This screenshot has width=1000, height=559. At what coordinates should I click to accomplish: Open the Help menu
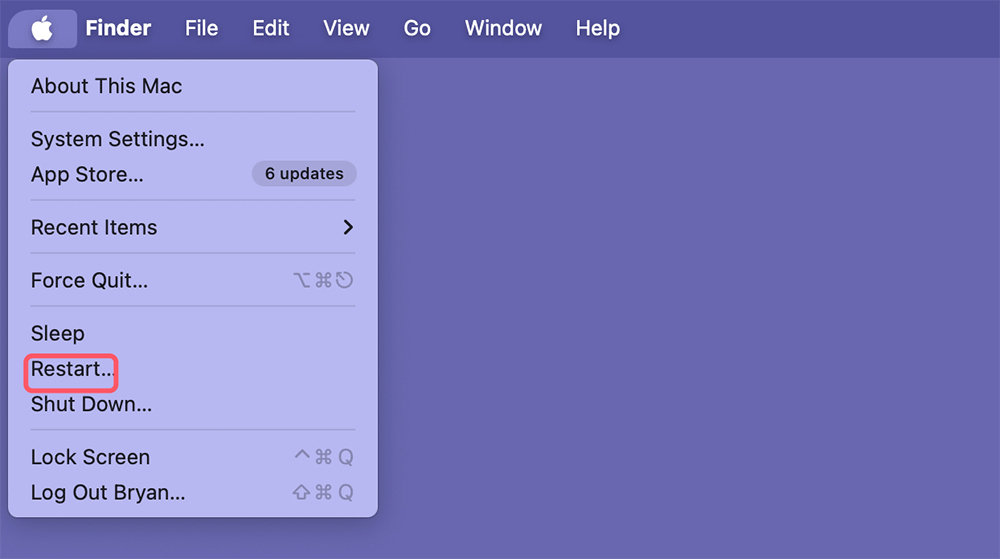tap(598, 28)
